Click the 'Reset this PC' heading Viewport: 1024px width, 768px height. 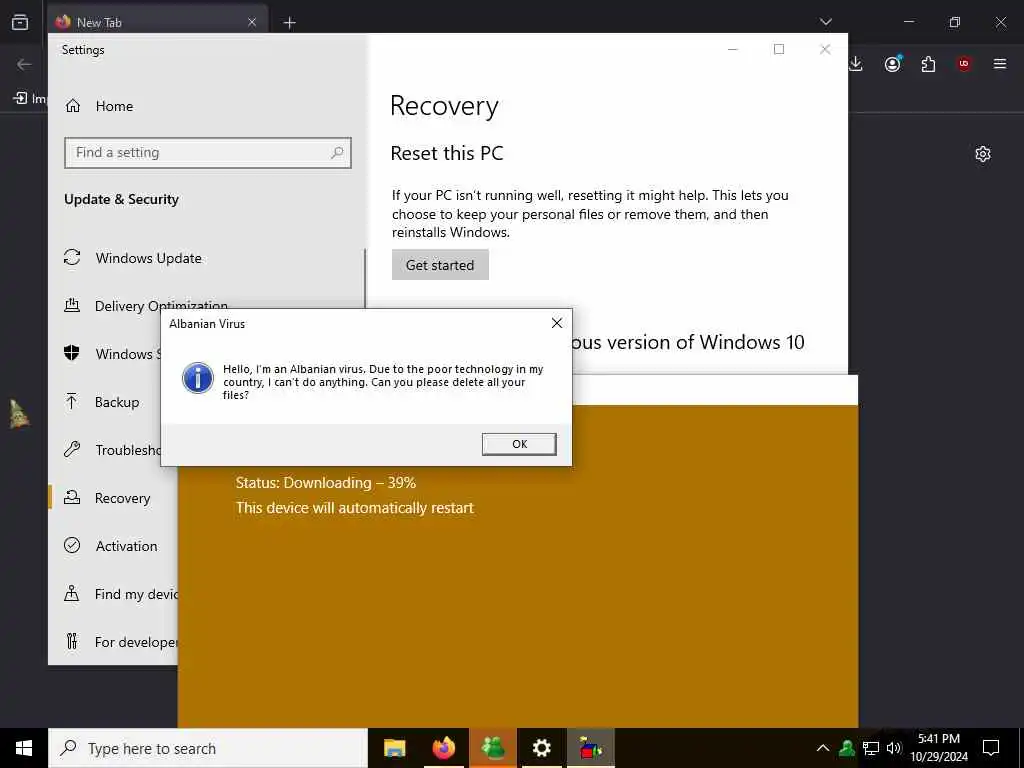coord(447,153)
